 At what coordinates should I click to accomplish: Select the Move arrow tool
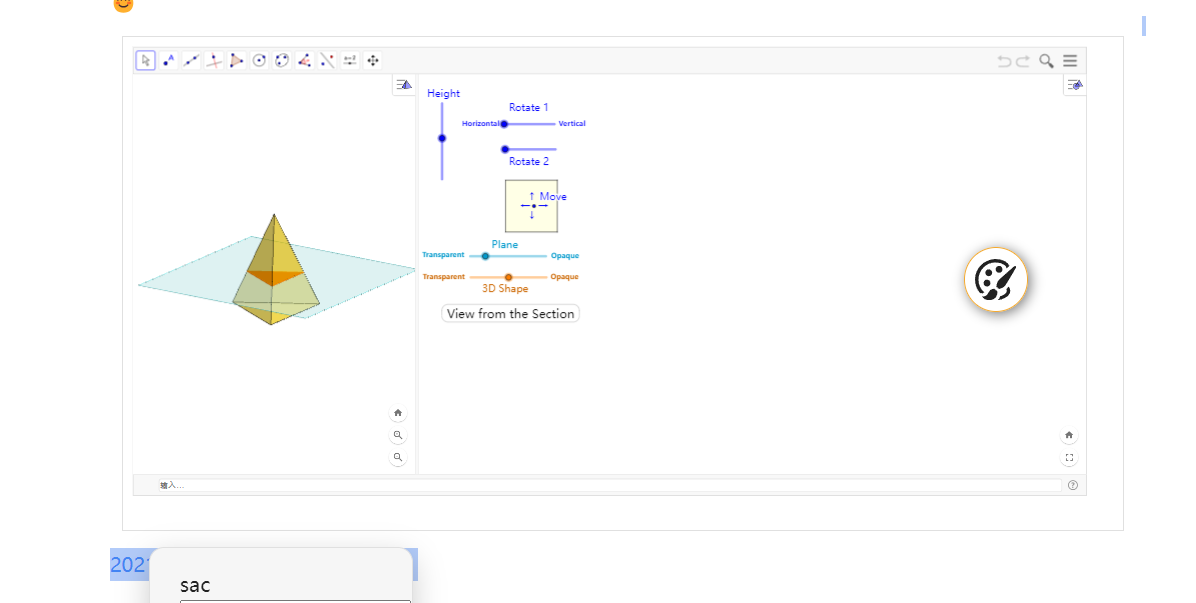[x=146, y=60]
